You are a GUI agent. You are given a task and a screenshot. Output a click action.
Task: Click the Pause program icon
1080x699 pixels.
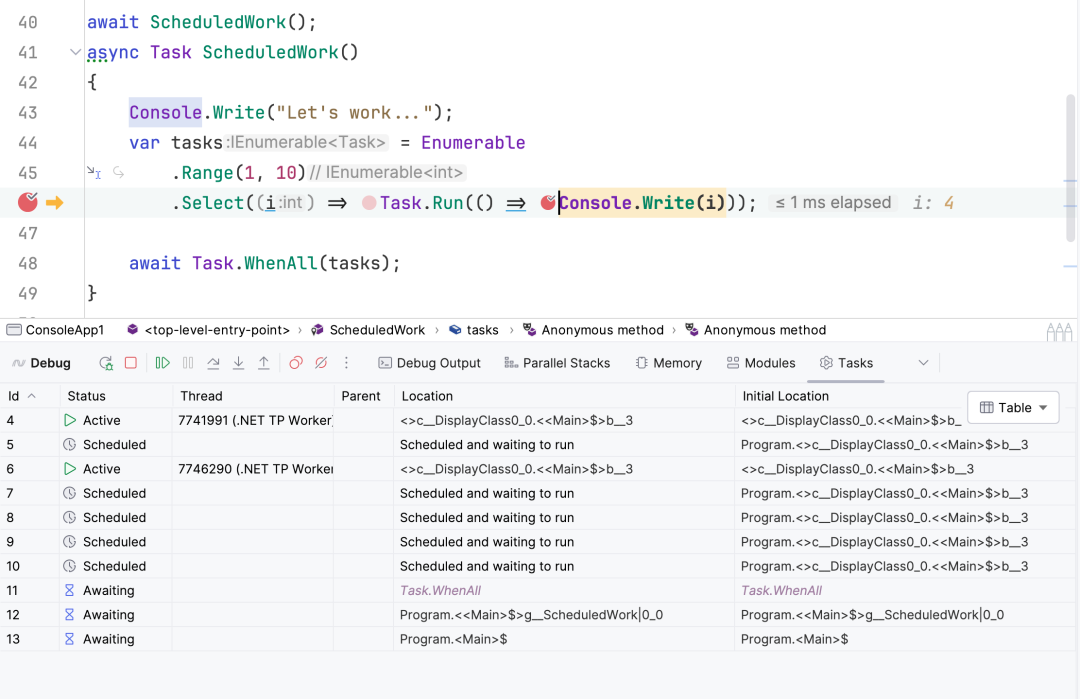[188, 362]
